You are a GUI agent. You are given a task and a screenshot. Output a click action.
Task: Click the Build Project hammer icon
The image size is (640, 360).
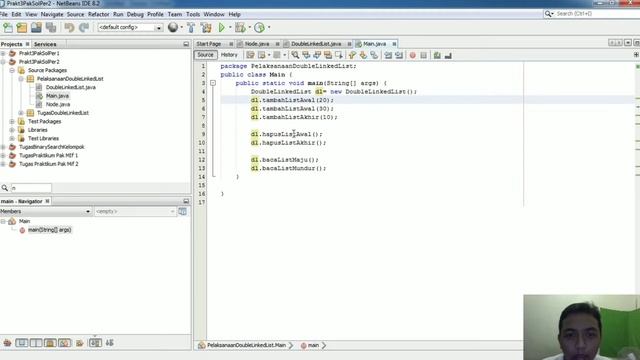pyautogui.click(x=191, y=27)
